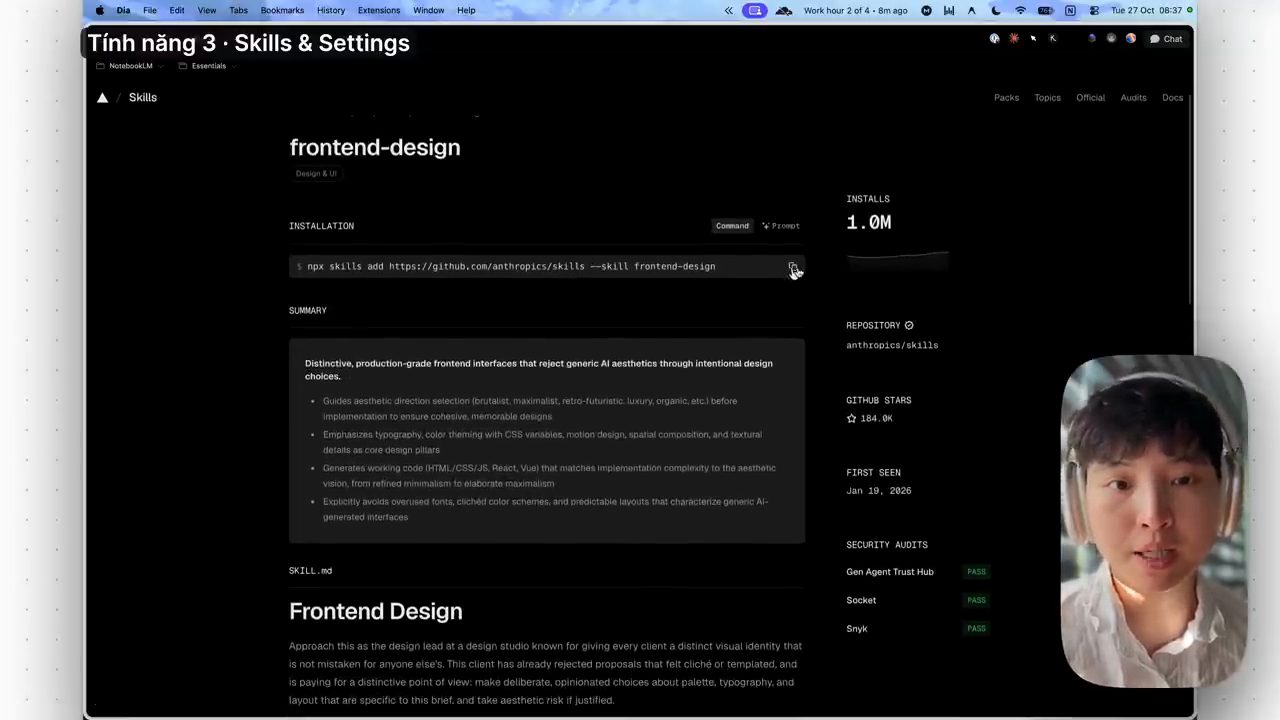Open the Official skills page
Screen dimensions: 1280x720
pyautogui.click(x=1090, y=98)
